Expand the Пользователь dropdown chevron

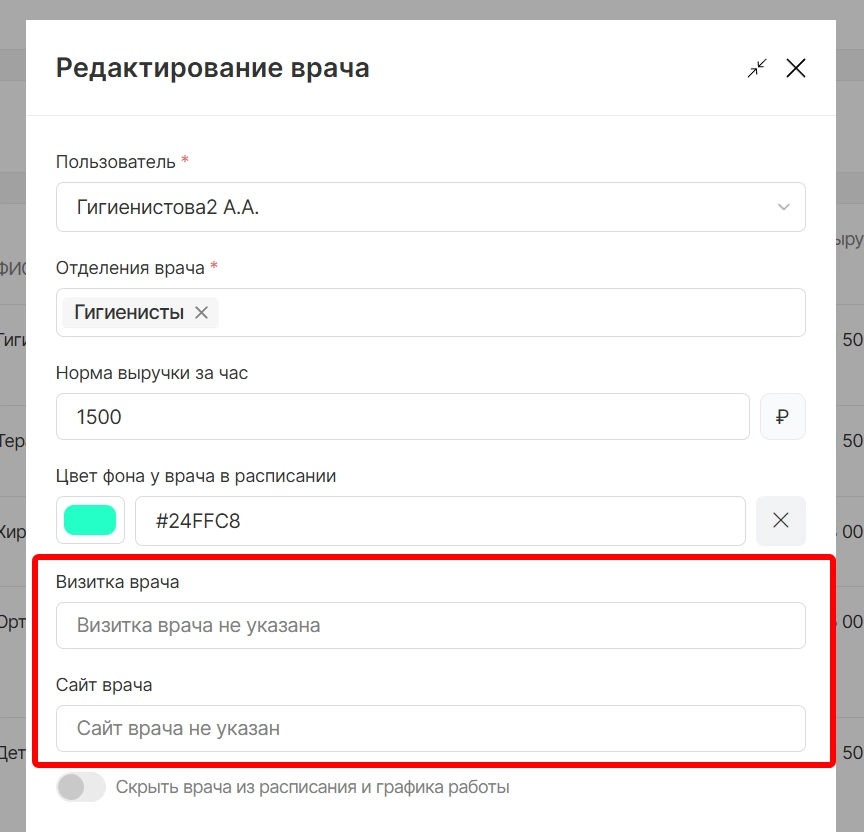coord(783,207)
